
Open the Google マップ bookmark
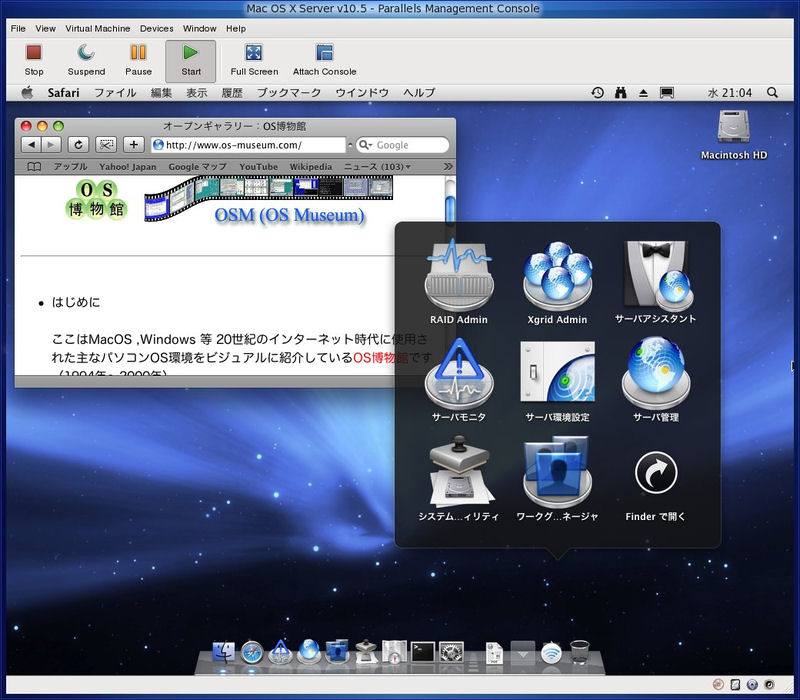(197, 167)
